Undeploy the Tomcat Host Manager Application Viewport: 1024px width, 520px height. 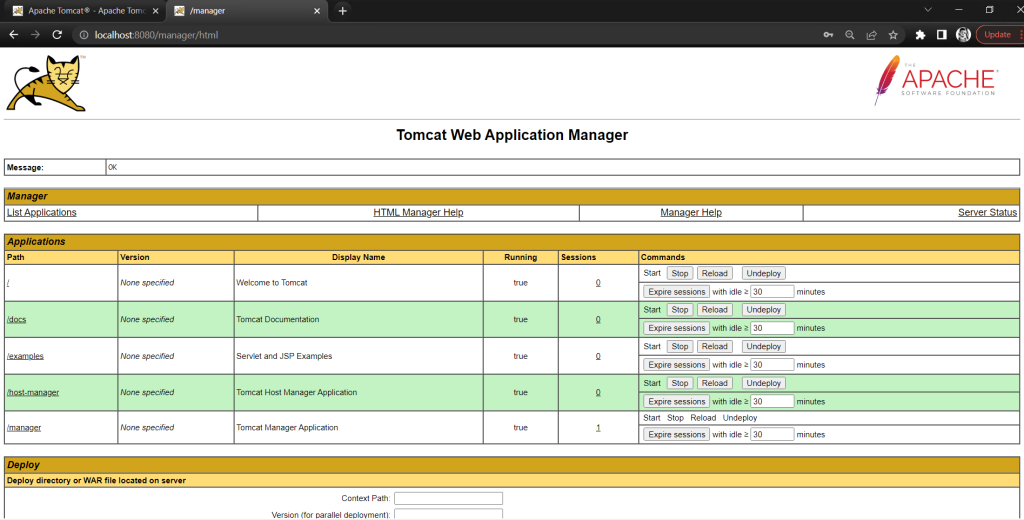click(763, 383)
